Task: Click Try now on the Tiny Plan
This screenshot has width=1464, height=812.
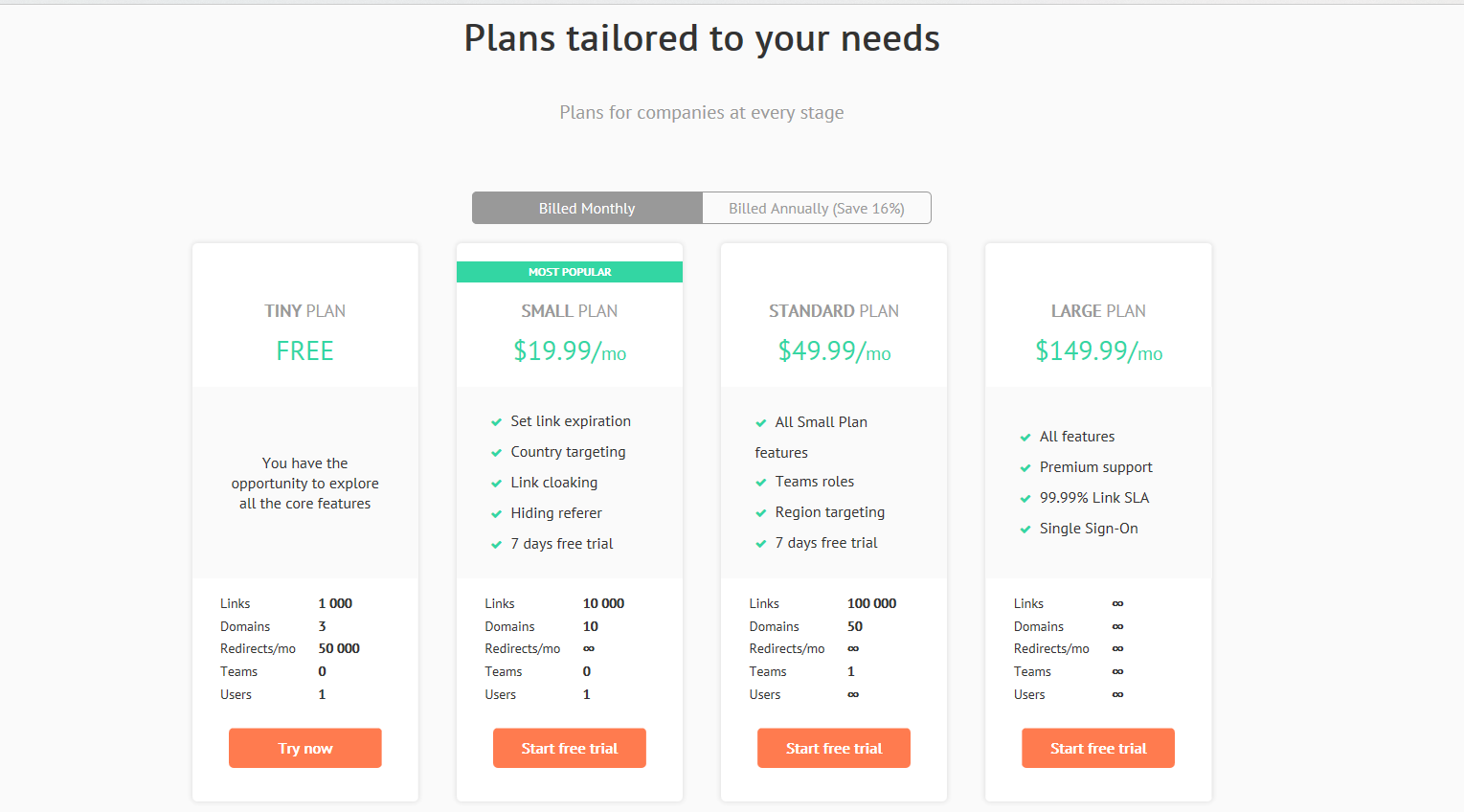Action: click(x=305, y=748)
